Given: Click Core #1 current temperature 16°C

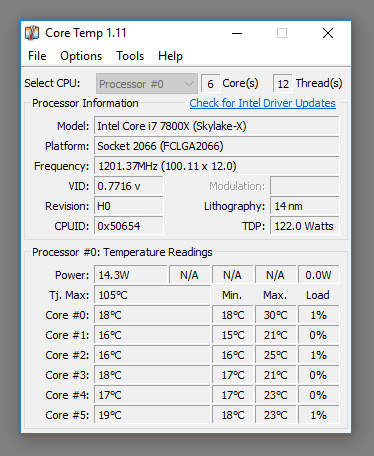Looking at the screenshot, I should point(152,335).
